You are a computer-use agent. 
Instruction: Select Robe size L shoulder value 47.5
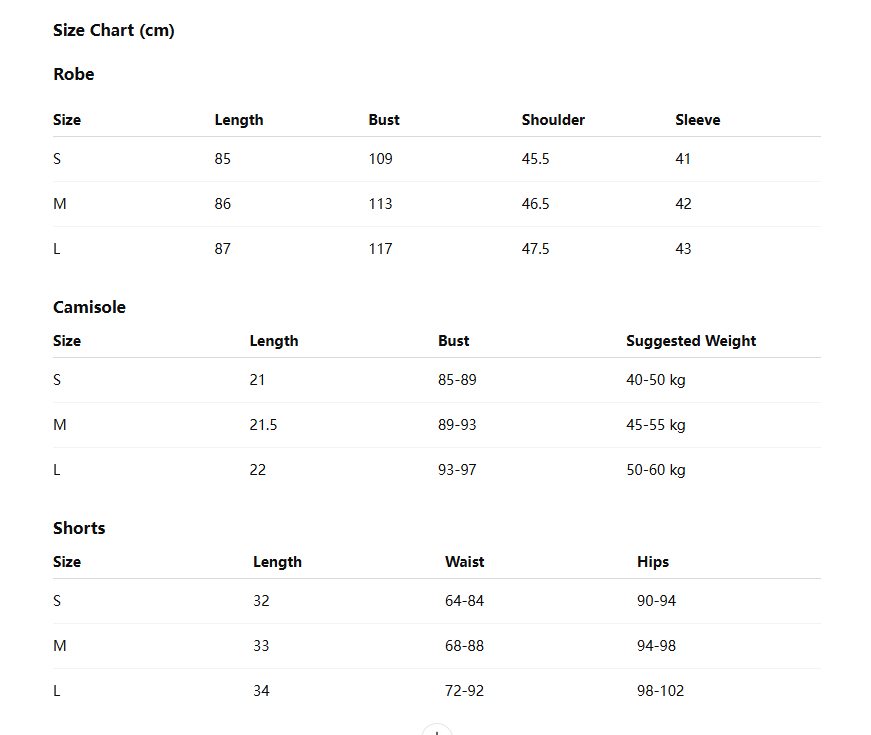(x=535, y=249)
